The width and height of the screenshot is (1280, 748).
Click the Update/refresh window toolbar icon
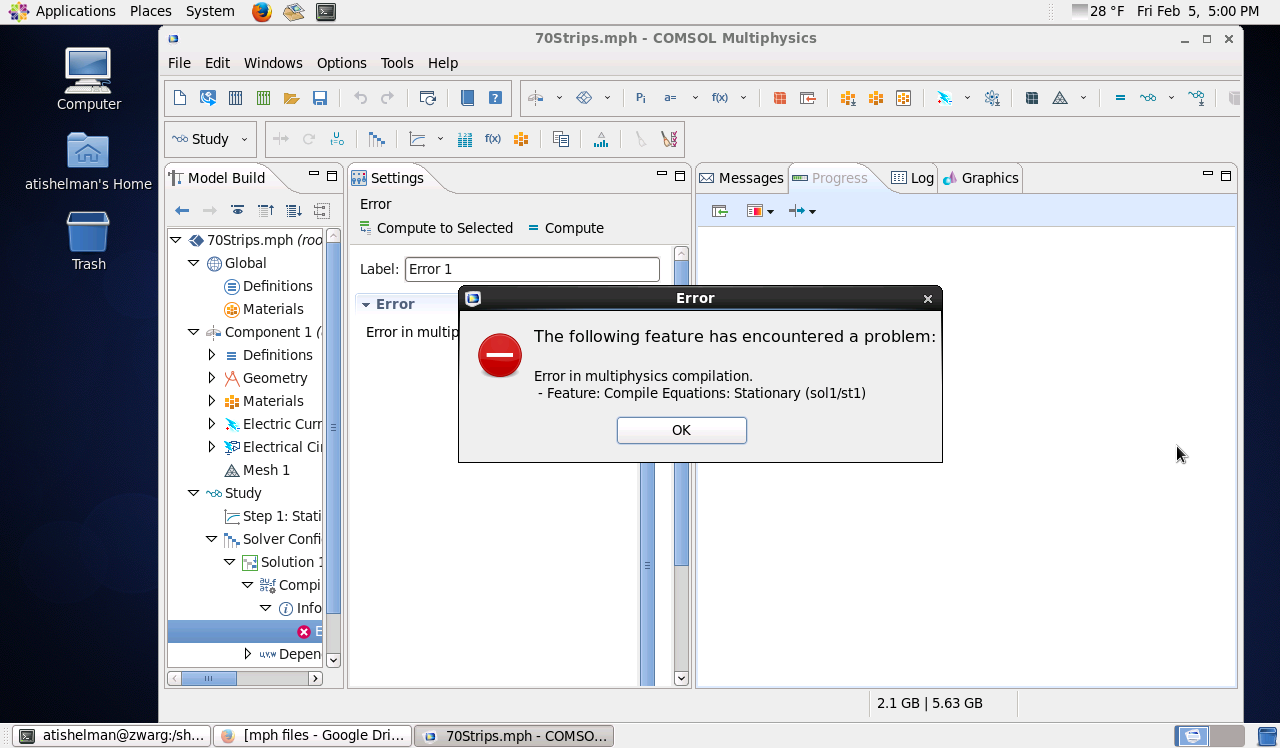coord(428,98)
